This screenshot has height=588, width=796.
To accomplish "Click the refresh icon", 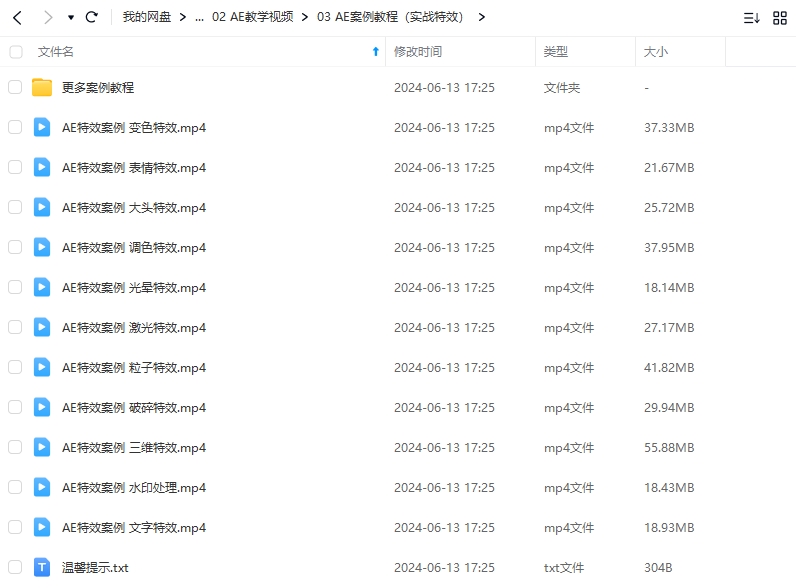I will click(92, 17).
